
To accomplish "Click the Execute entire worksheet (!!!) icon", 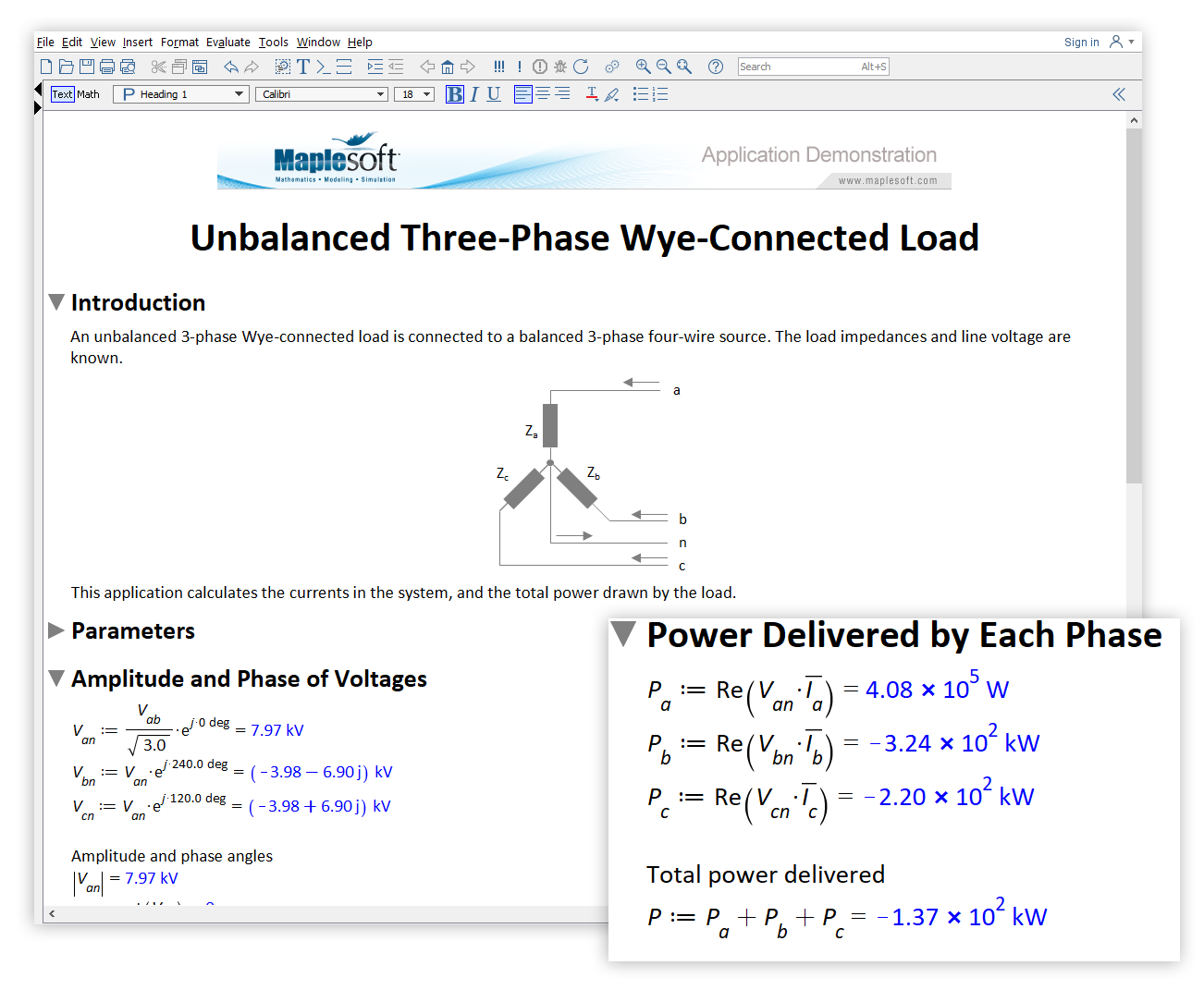I will pos(499,67).
